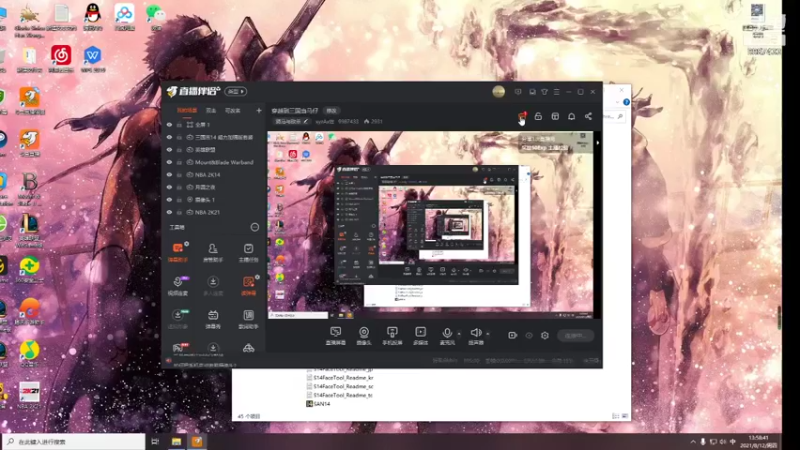Expand the side panel arrow at the preview edge
Screen dimensions: 800x450
[597, 143]
